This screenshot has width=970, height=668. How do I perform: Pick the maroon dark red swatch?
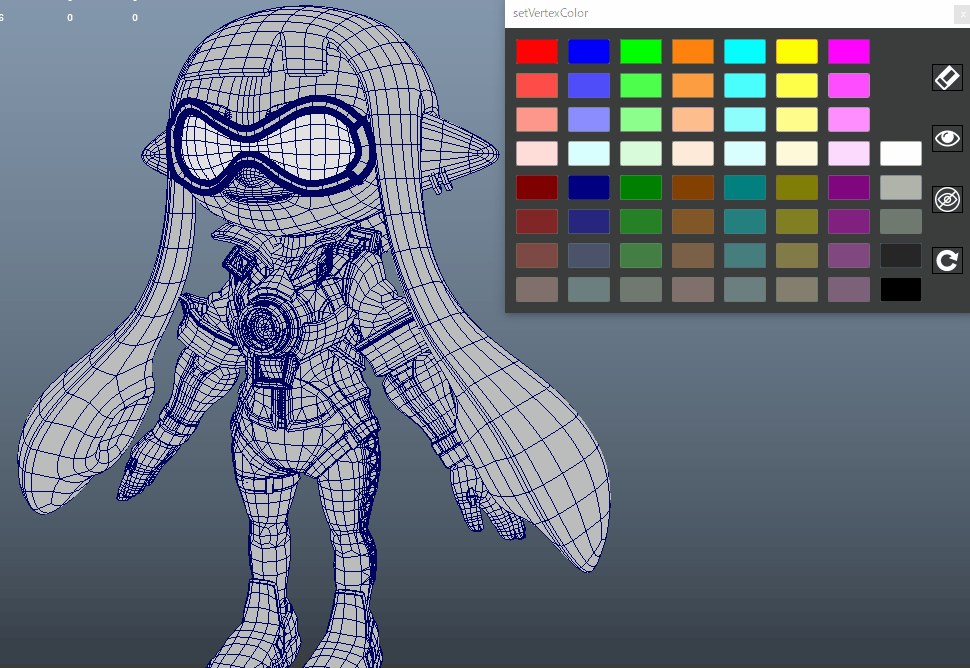pyautogui.click(x=537, y=187)
